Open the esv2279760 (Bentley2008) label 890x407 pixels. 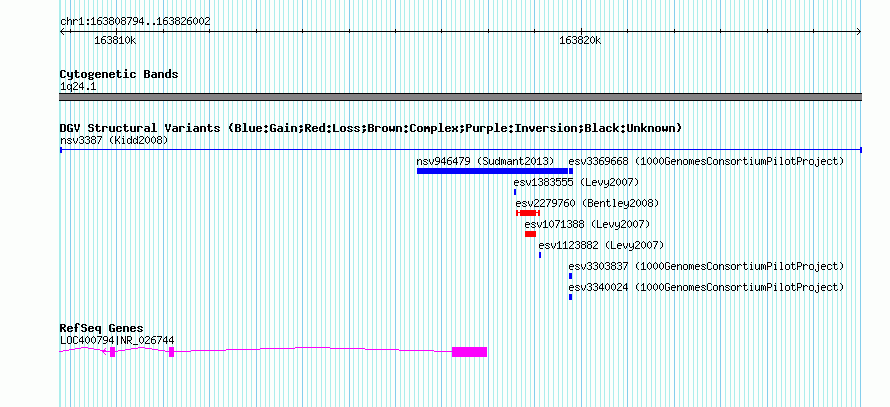coord(587,203)
